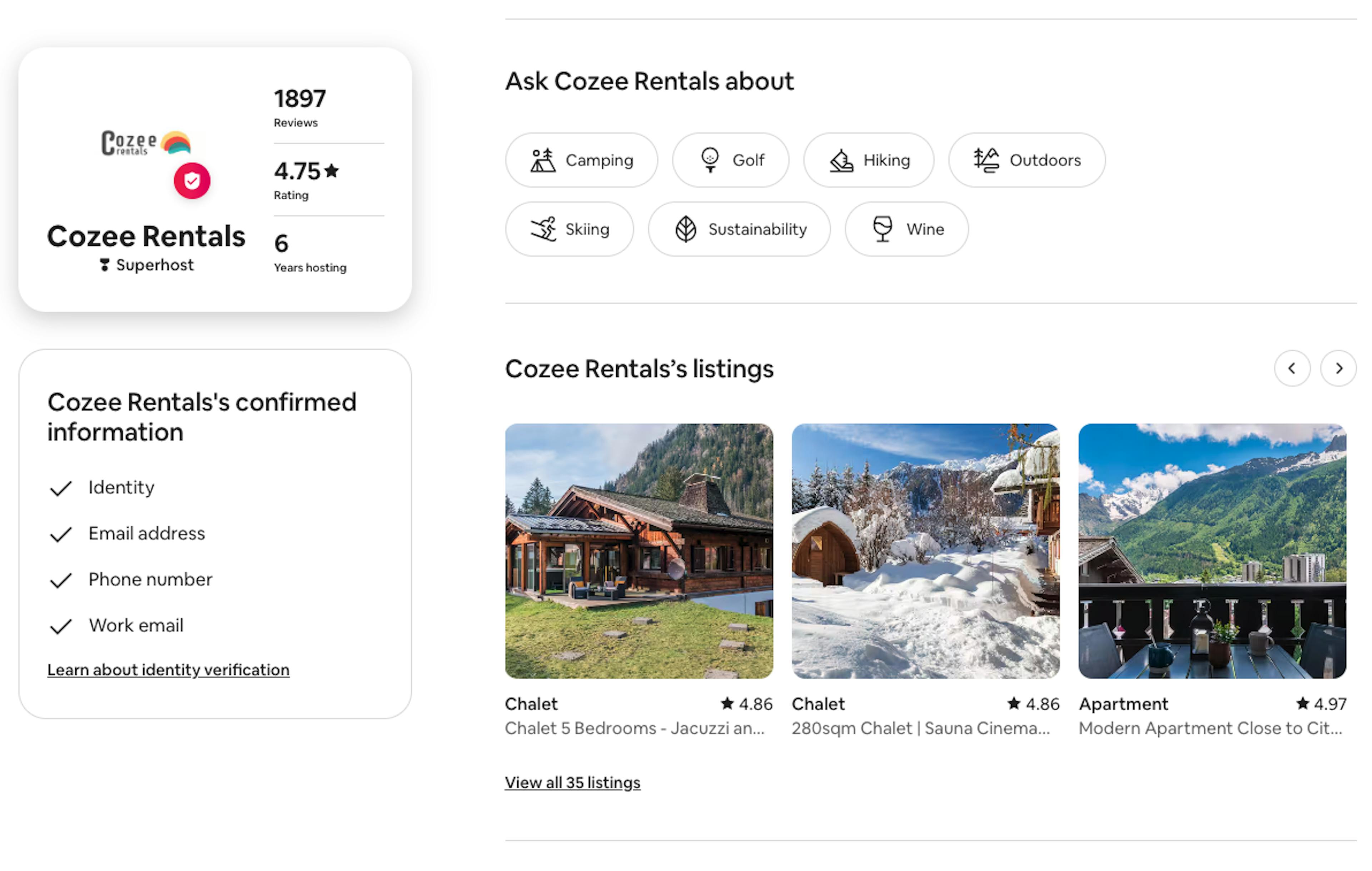The image size is (1372, 871).
Task: Click the Cozee Rentals logo avatar
Action: [x=146, y=143]
